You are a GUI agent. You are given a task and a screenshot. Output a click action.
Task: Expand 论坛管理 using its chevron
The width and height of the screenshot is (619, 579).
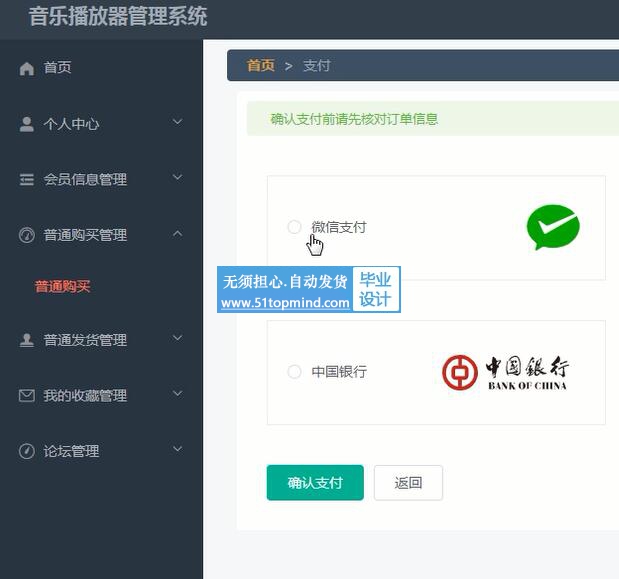[x=178, y=449]
